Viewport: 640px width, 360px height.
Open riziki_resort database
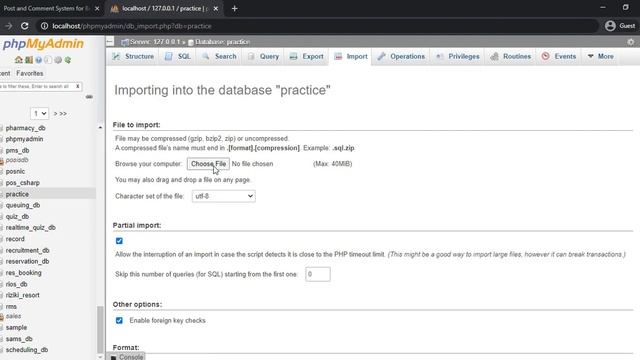[22, 295]
